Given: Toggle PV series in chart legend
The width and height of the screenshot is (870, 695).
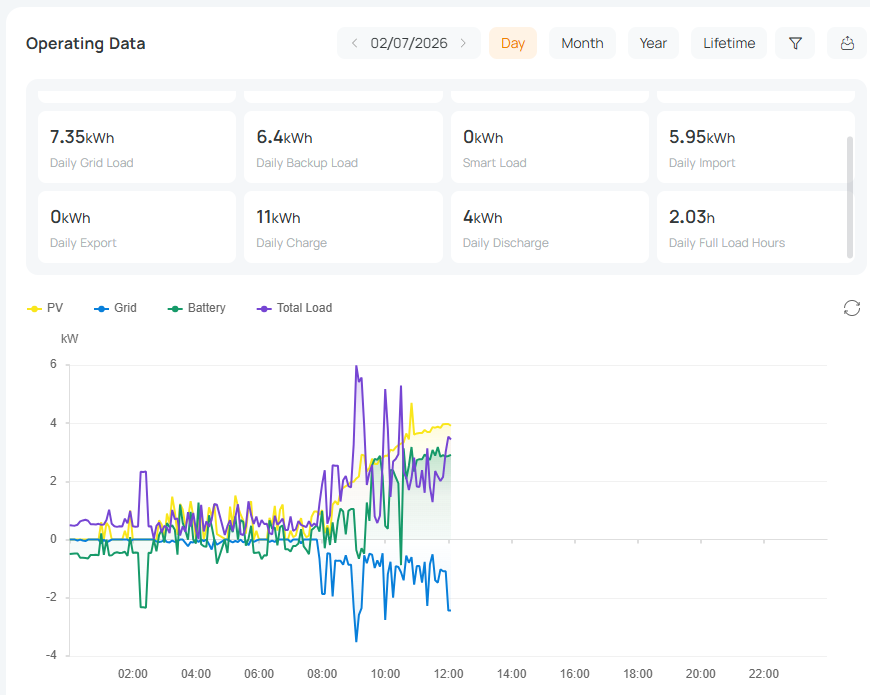Looking at the screenshot, I should click(45, 308).
